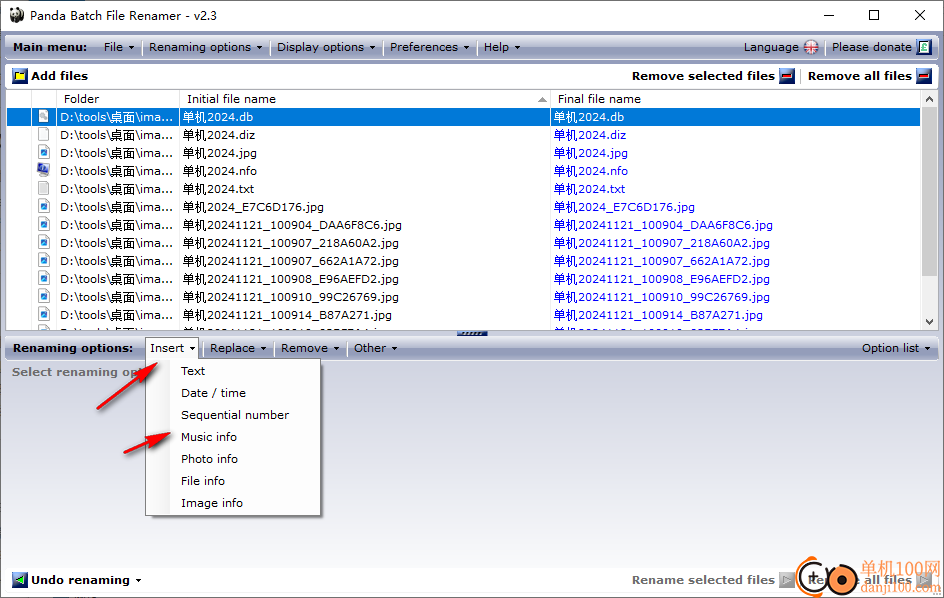
Task: Open Renaming options in main menu bar
Action: [x=206, y=47]
